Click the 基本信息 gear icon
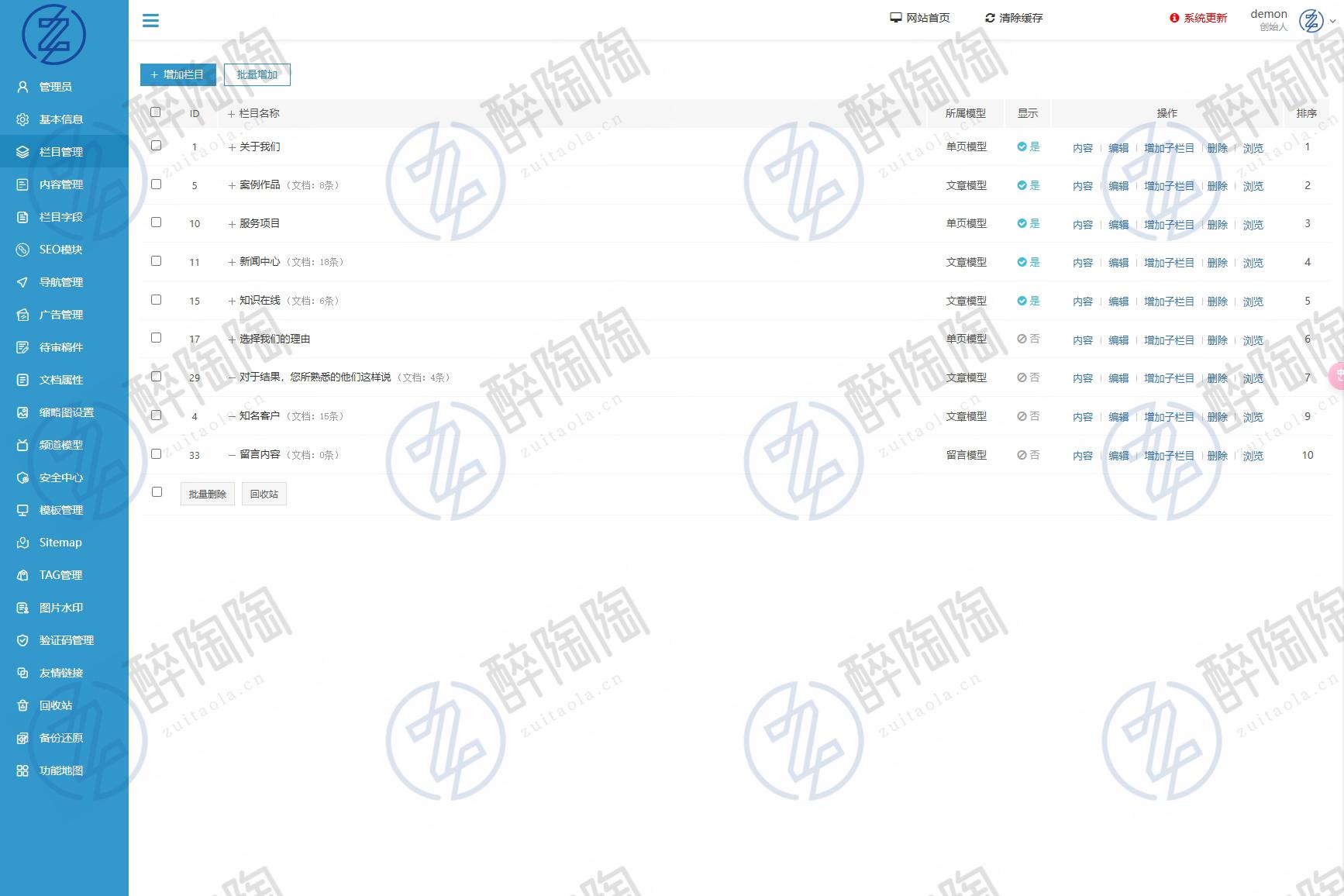The height and width of the screenshot is (896, 1344). click(22, 119)
